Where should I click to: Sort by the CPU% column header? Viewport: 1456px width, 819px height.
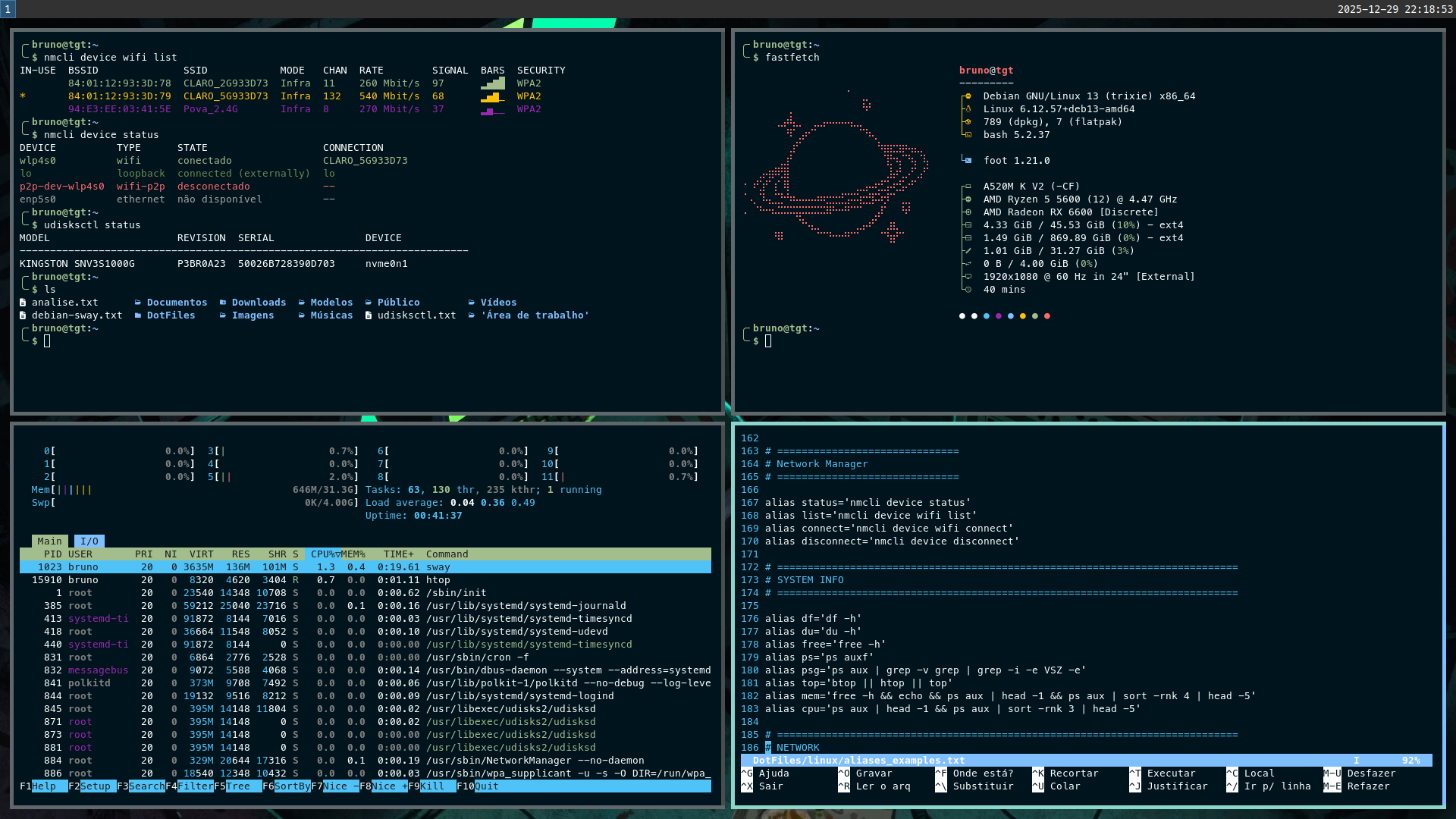click(322, 554)
